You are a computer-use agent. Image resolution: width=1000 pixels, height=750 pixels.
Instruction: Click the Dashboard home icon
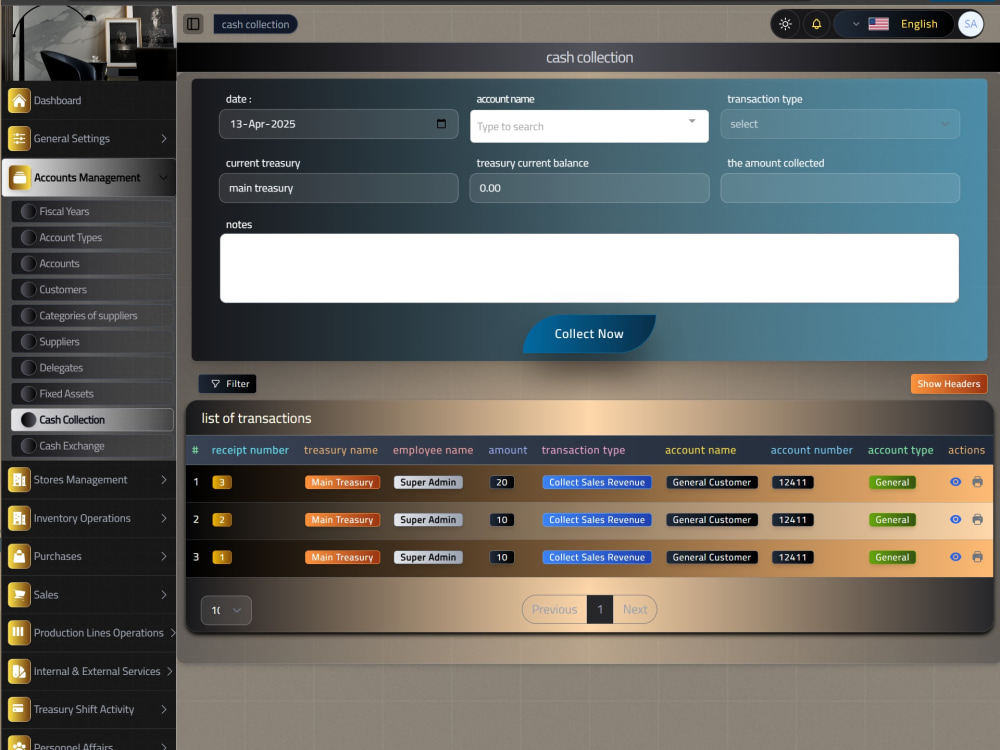point(19,100)
